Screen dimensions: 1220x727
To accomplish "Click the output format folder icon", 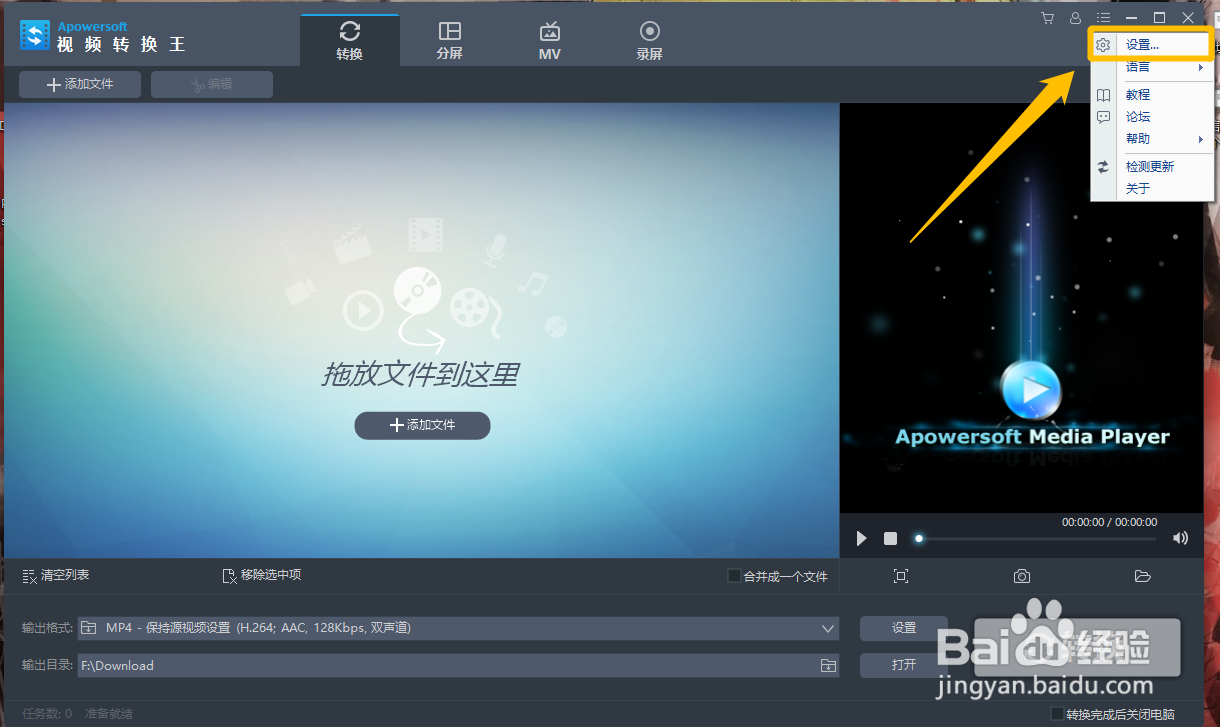I will (89, 628).
